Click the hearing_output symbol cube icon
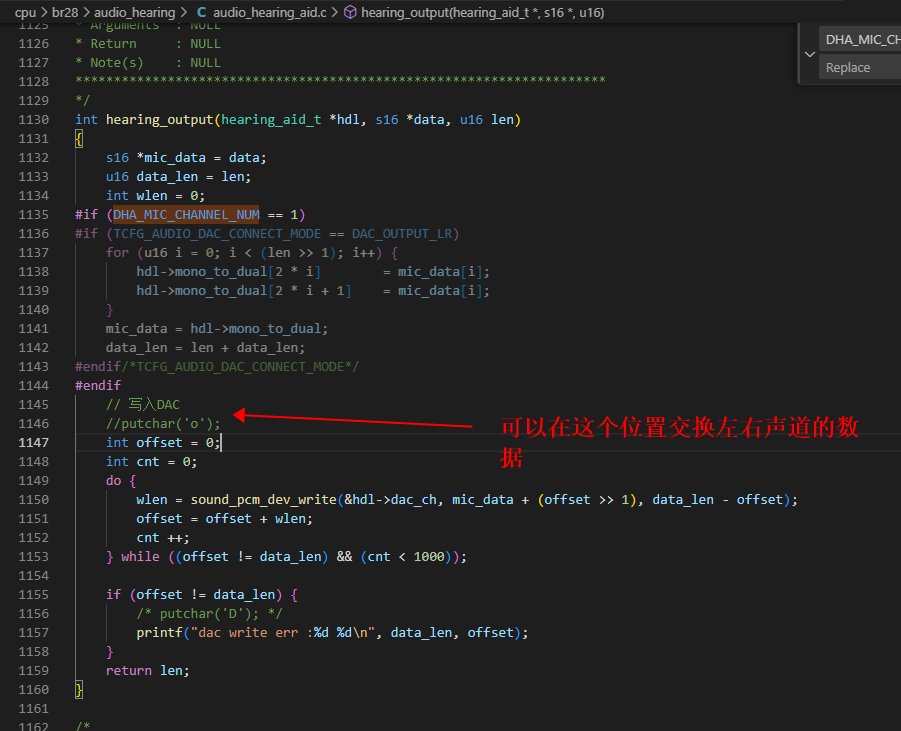901x731 pixels. click(x=350, y=12)
